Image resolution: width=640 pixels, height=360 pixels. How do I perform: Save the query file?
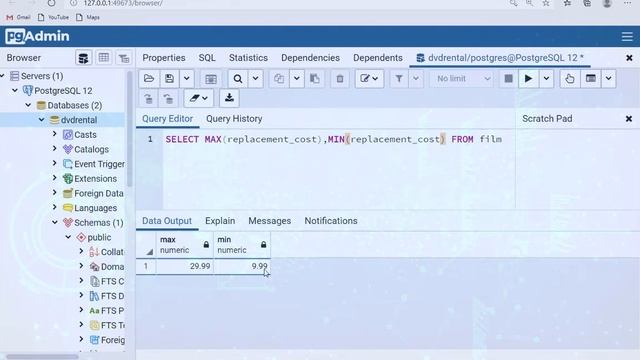(x=169, y=78)
